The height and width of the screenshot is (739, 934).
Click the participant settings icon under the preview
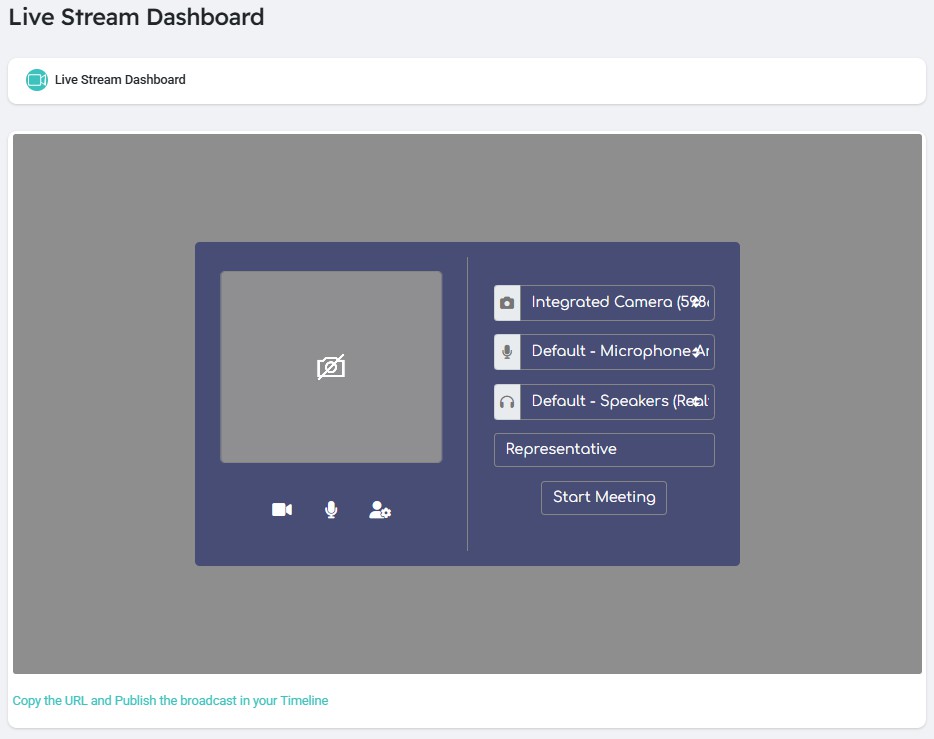(x=380, y=510)
